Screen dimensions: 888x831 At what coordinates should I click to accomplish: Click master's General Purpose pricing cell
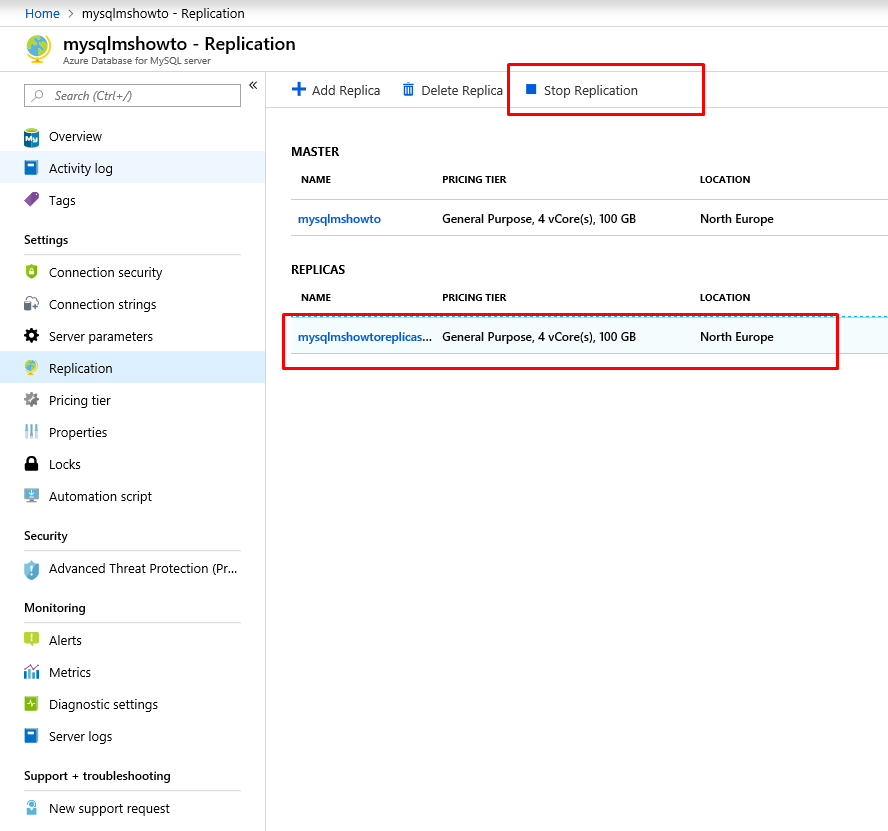tap(539, 219)
